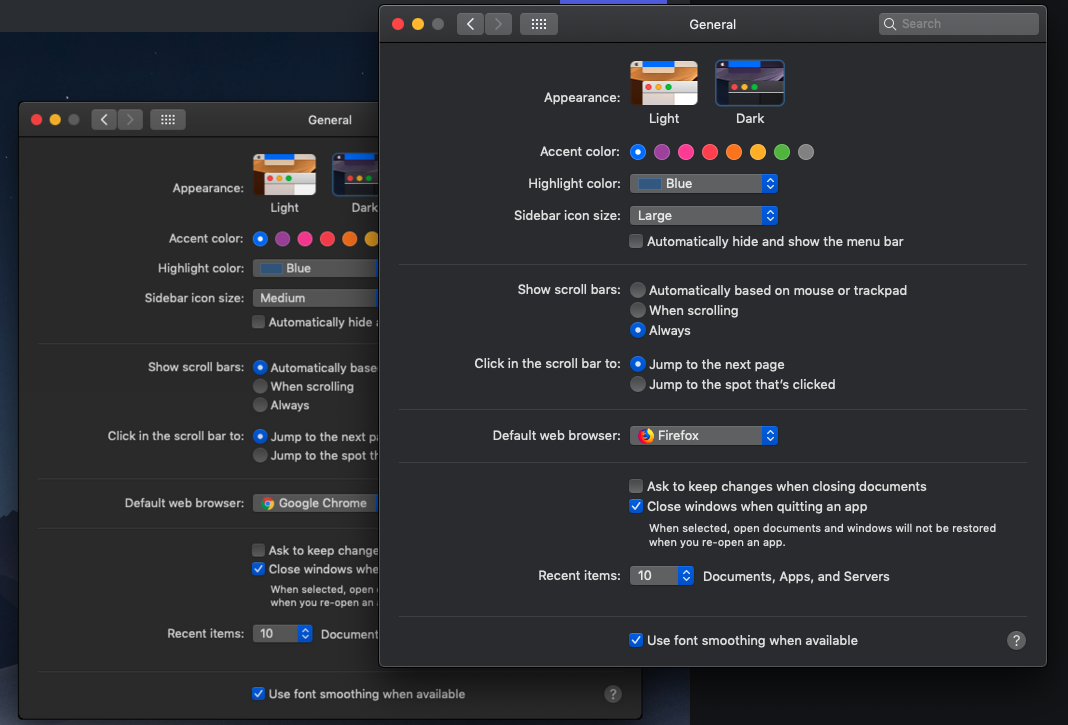
Task: Pick blue accent color in front window
Action: tap(638, 152)
